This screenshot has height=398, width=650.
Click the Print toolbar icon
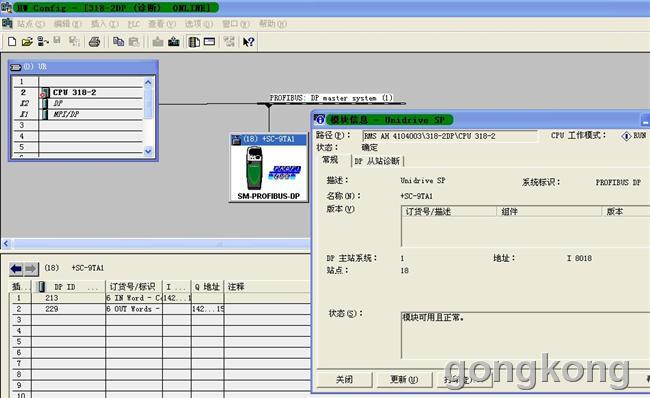(x=95, y=42)
